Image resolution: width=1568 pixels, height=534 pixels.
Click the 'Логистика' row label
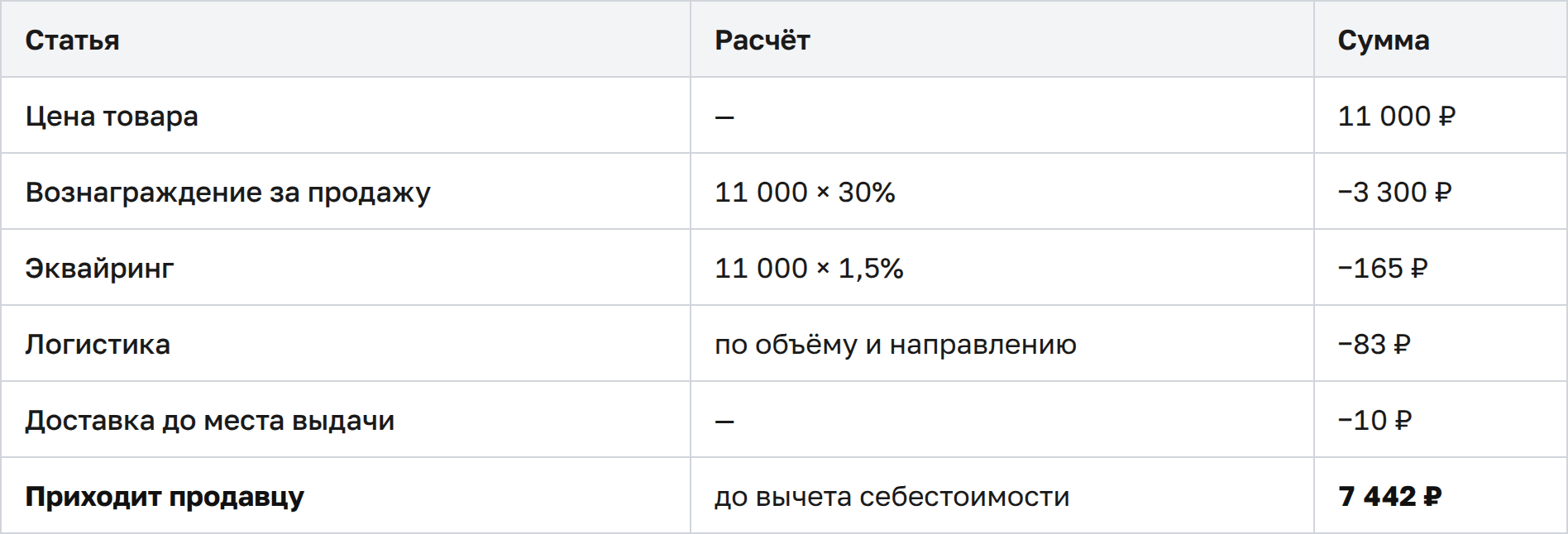coord(98,344)
